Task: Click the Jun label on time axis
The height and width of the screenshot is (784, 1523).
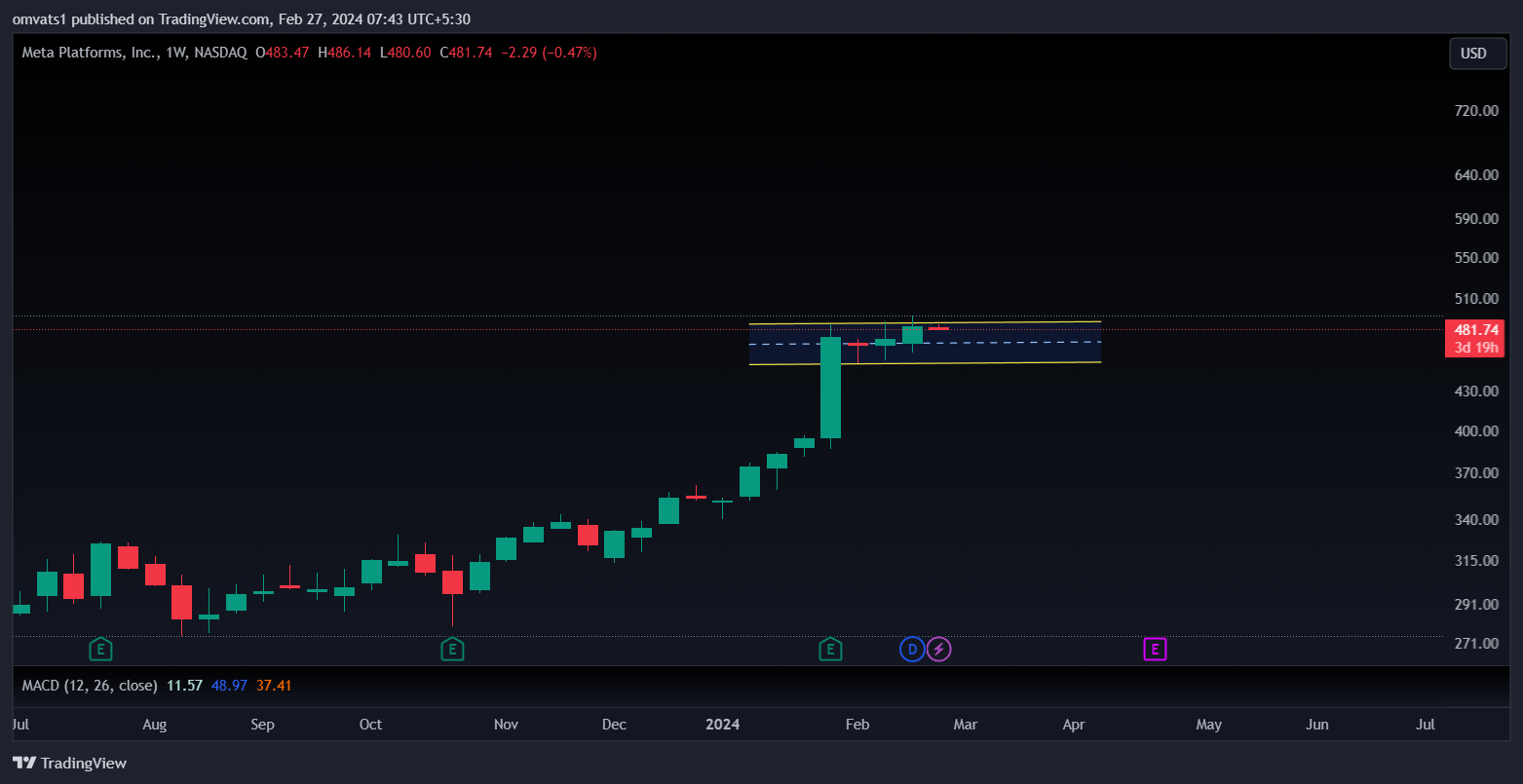Action: coord(1316,725)
